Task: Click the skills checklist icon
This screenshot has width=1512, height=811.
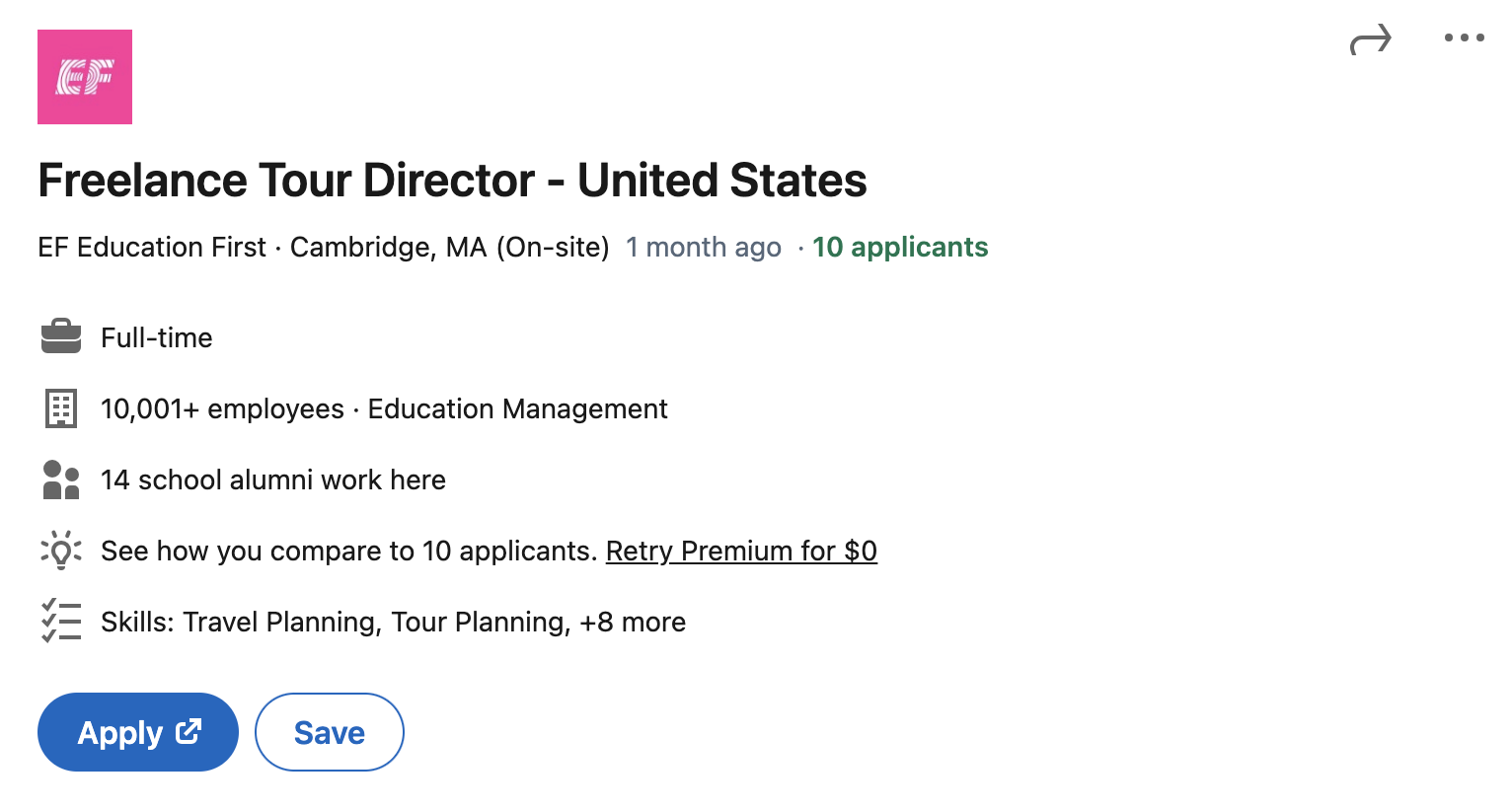Action: pos(61,622)
